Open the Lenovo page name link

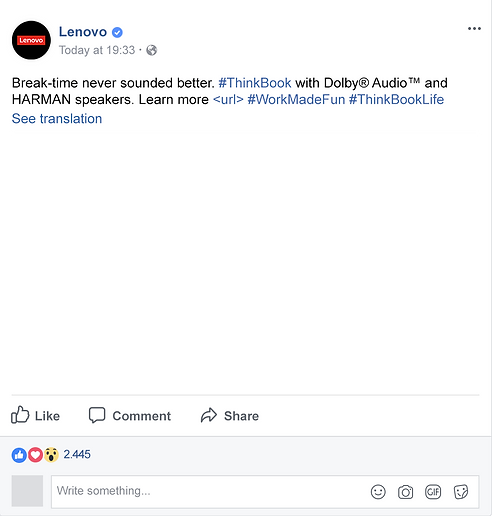coord(83,32)
